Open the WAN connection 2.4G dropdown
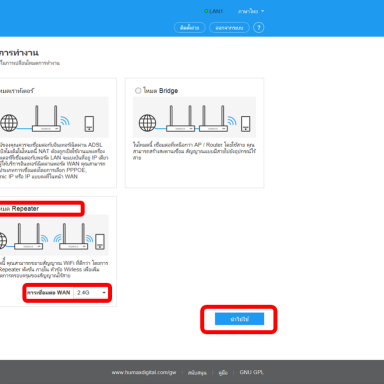The width and height of the screenshot is (384, 384). tap(91, 293)
